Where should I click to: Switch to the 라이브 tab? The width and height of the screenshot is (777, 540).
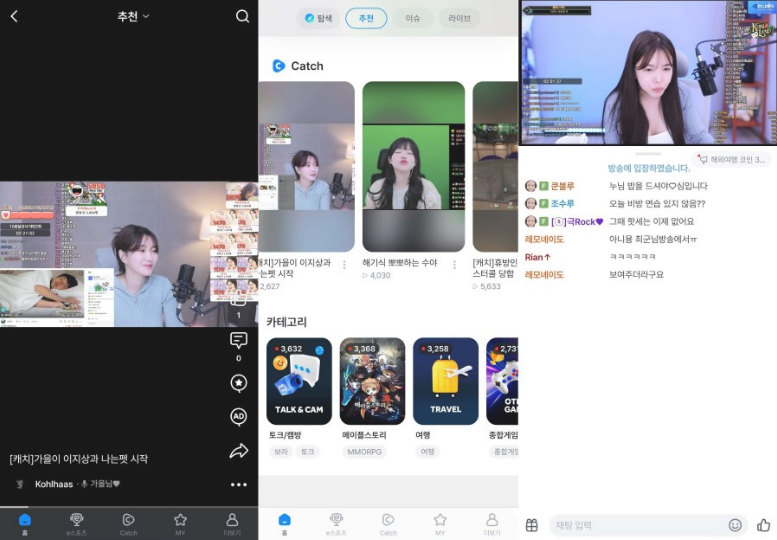tap(459, 18)
